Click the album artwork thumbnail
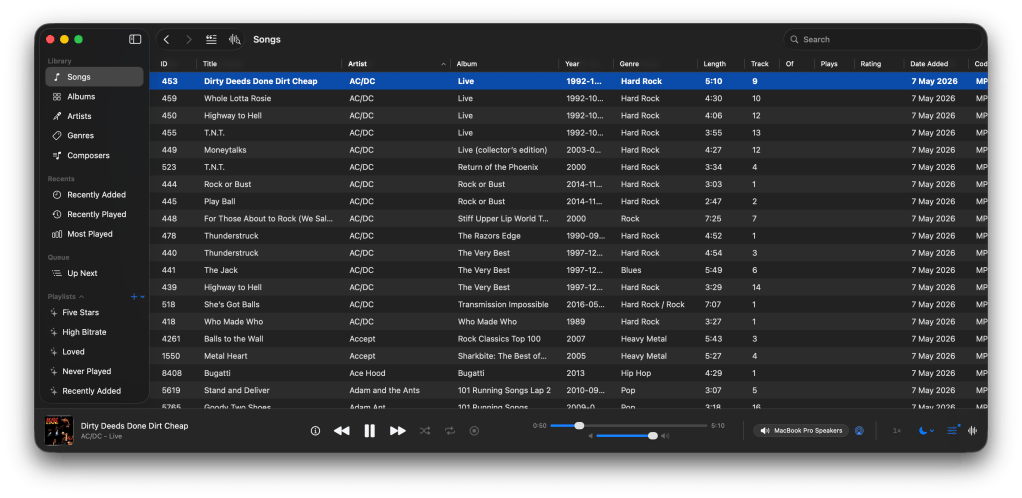Image resolution: width=1022 pixels, height=498 pixels. (59, 431)
